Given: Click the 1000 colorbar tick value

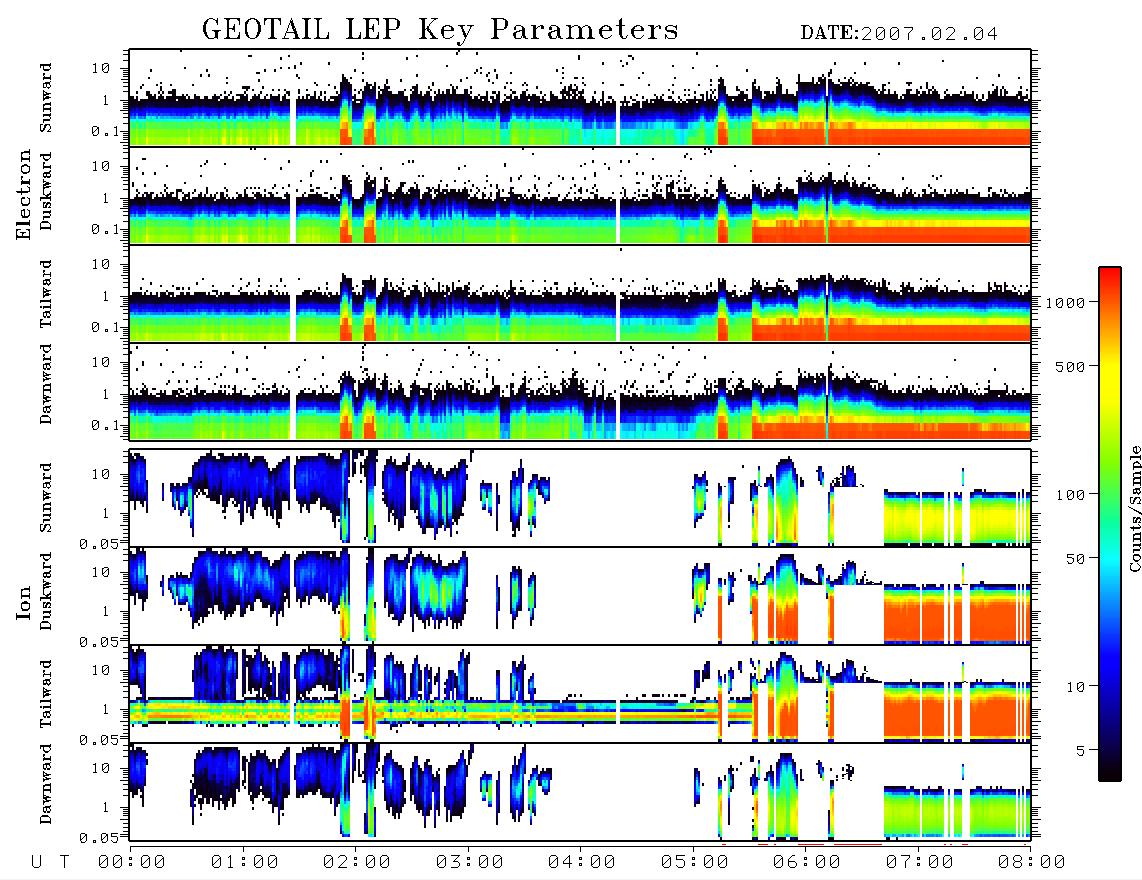Looking at the screenshot, I should pyautogui.click(x=1065, y=303).
